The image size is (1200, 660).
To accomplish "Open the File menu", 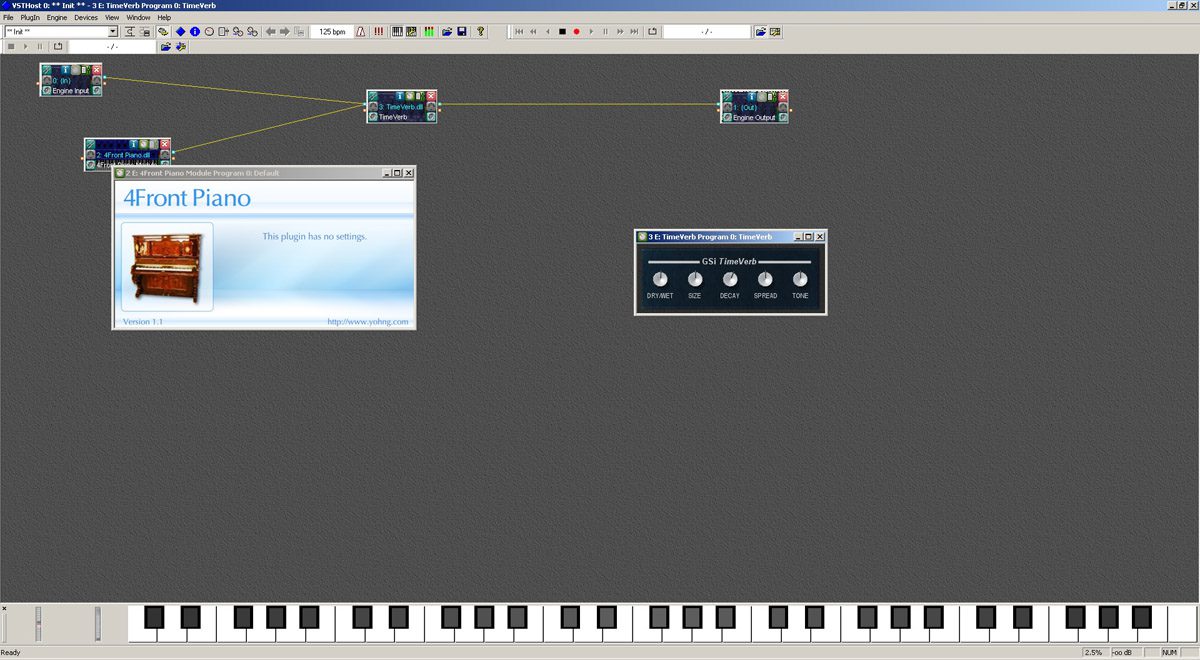I will pos(8,18).
